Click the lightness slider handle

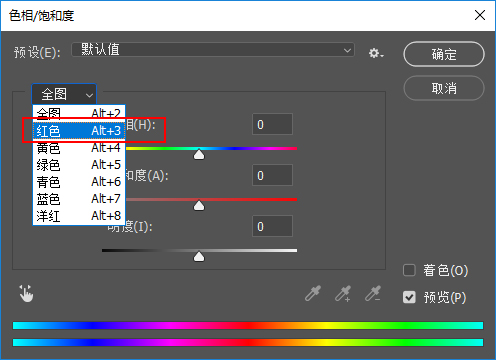[199, 256]
